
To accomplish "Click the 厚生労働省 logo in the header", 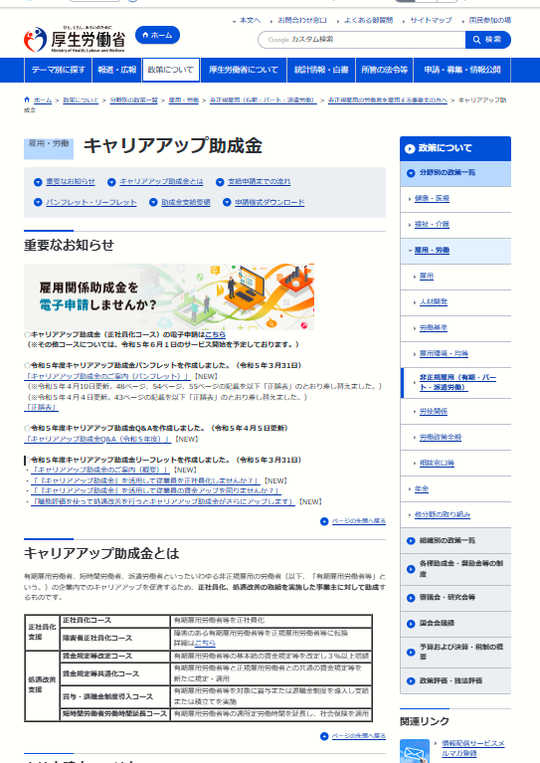I will (74, 39).
